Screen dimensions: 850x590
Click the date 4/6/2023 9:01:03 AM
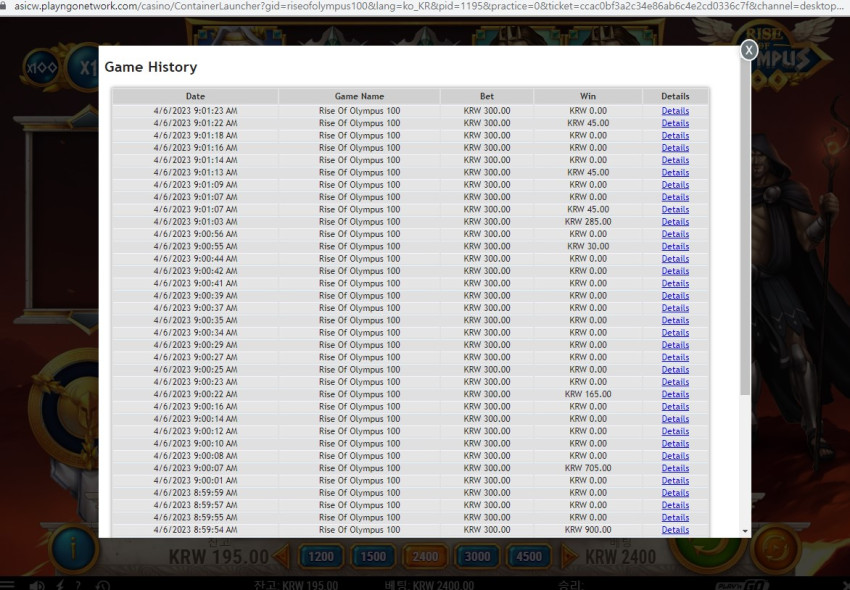pos(195,222)
